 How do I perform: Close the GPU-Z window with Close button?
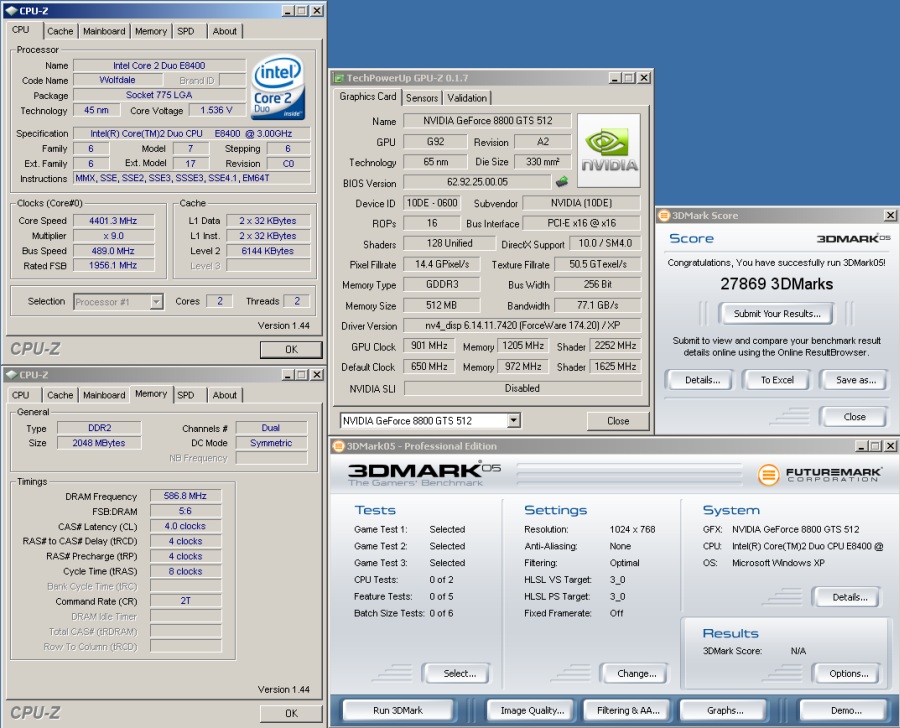[x=618, y=421]
